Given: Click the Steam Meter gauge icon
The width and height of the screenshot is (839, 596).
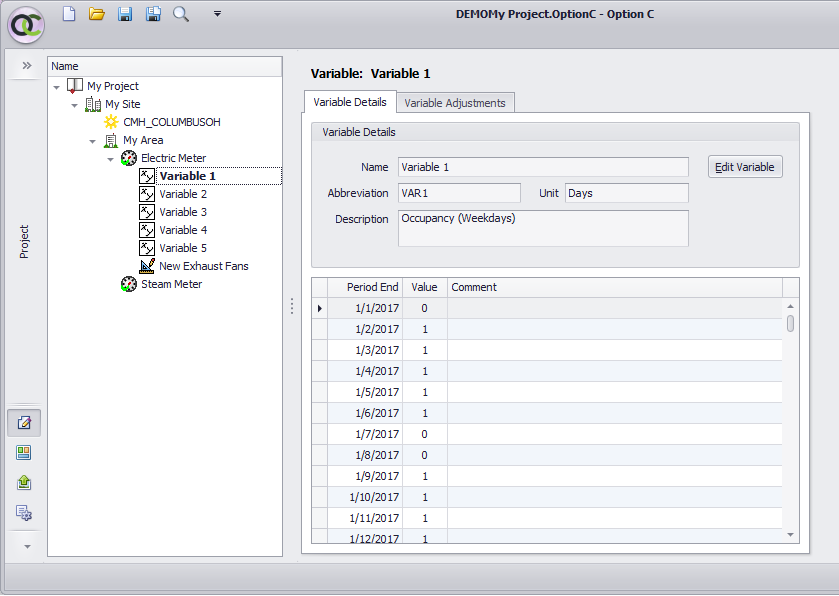Looking at the screenshot, I should pos(129,284).
